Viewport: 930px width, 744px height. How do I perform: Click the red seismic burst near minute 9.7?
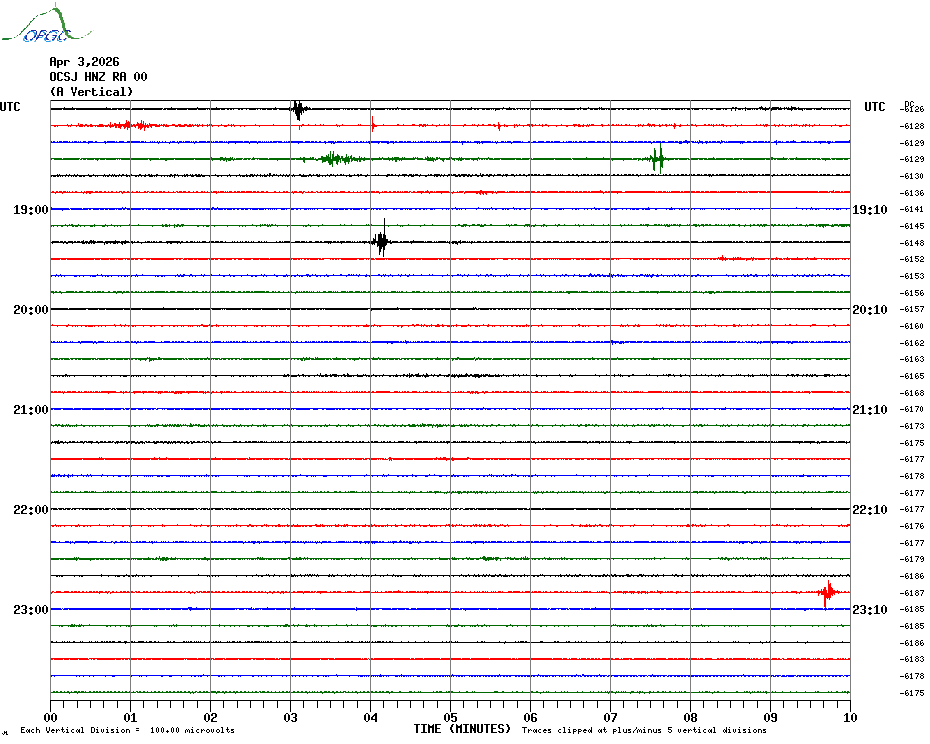click(x=827, y=593)
